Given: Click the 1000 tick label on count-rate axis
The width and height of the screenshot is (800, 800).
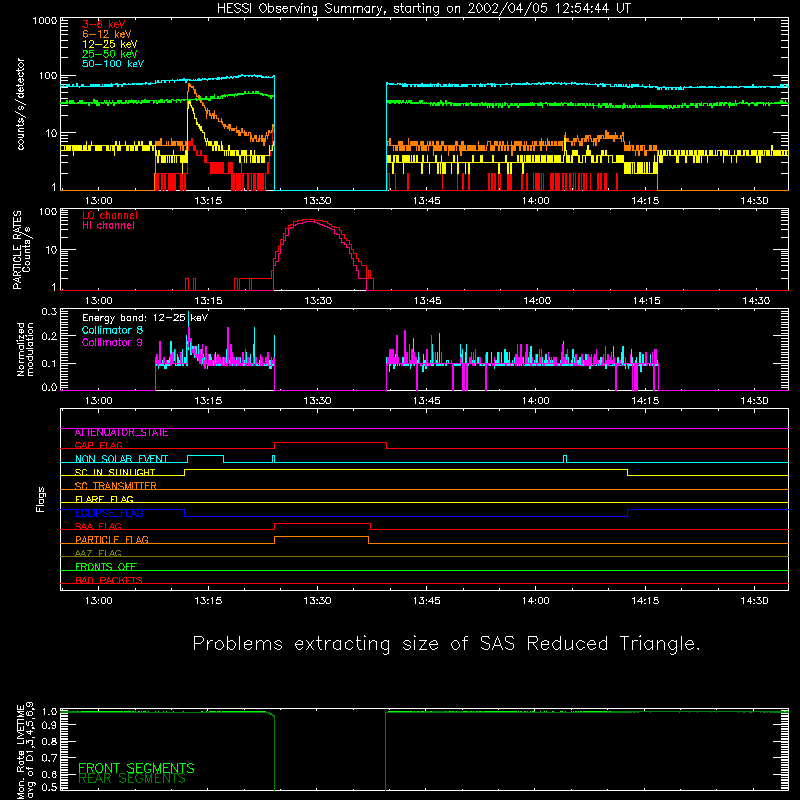Looking at the screenshot, I should [45, 21].
